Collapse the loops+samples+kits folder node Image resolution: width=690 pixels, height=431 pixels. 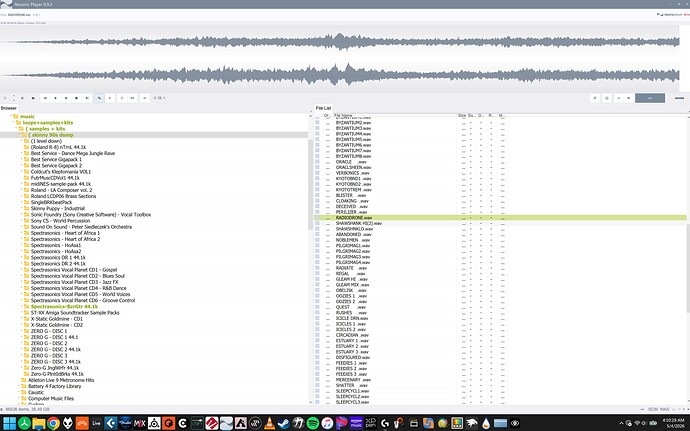point(13,122)
